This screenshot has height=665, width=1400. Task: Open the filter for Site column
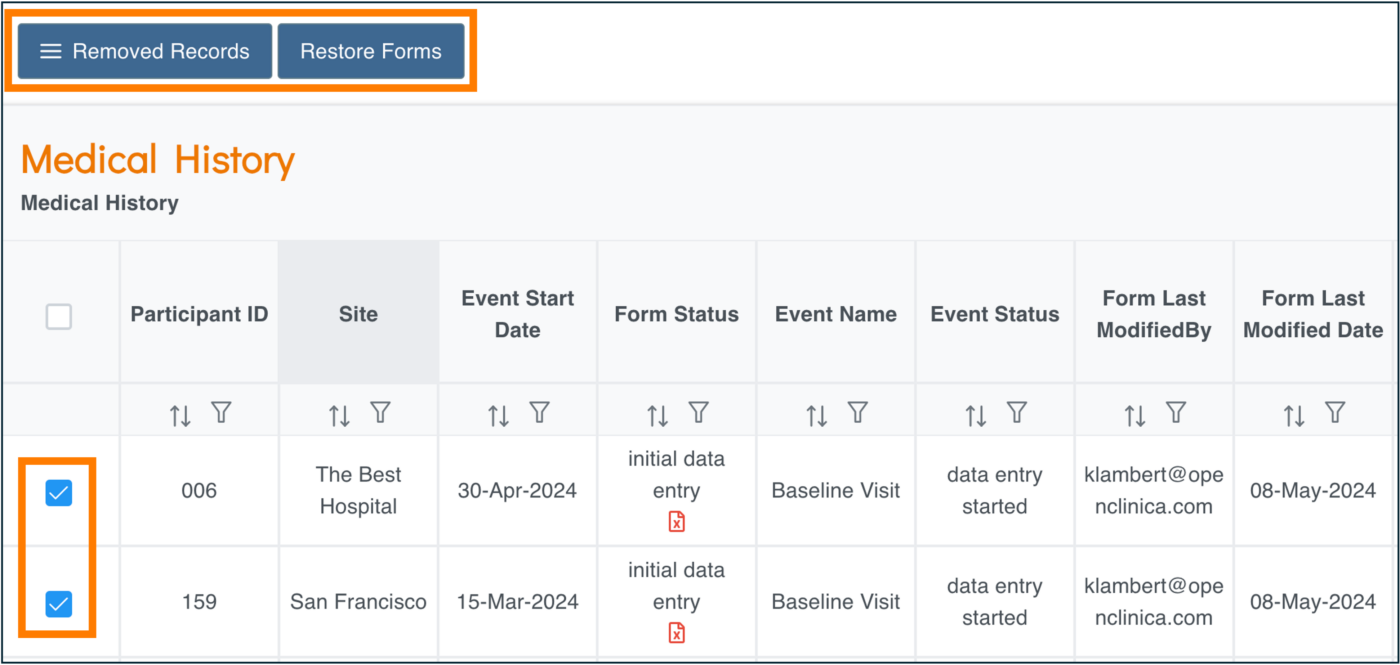(x=380, y=412)
